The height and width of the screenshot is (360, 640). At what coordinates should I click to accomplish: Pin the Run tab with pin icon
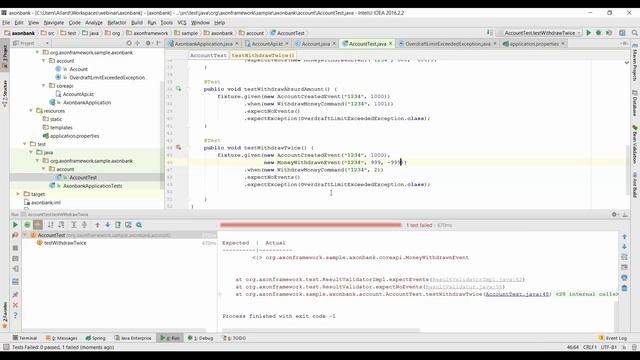(15, 294)
